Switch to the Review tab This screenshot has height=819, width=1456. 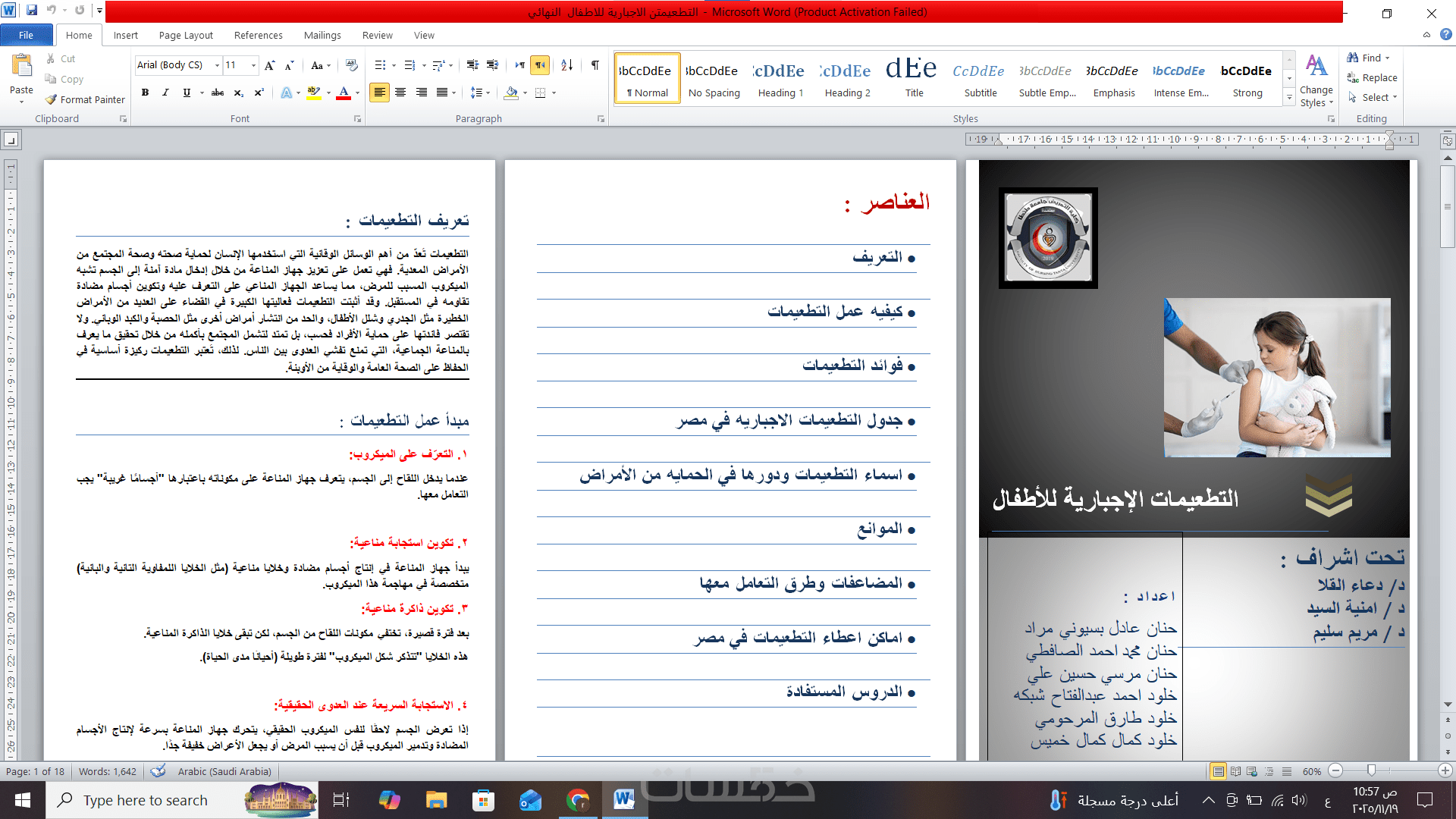pos(377,35)
